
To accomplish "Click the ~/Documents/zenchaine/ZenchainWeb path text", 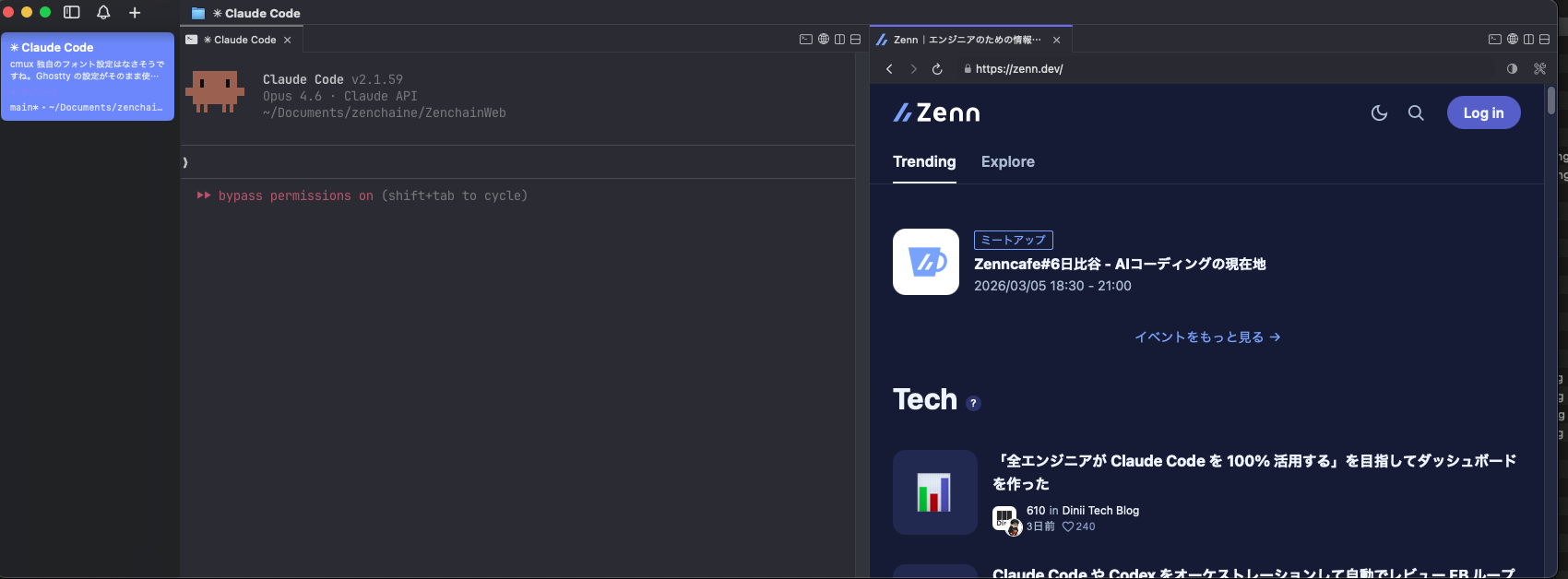I will [385, 112].
